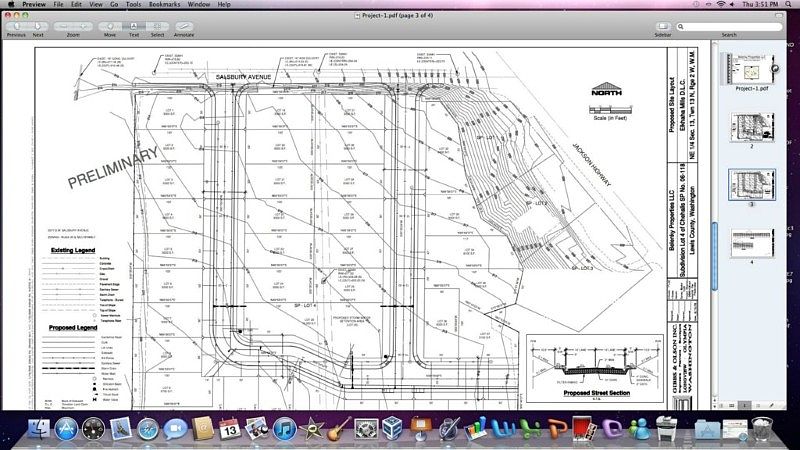Zoom in with the plus button
The image size is (800, 450).
pos(83,26)
